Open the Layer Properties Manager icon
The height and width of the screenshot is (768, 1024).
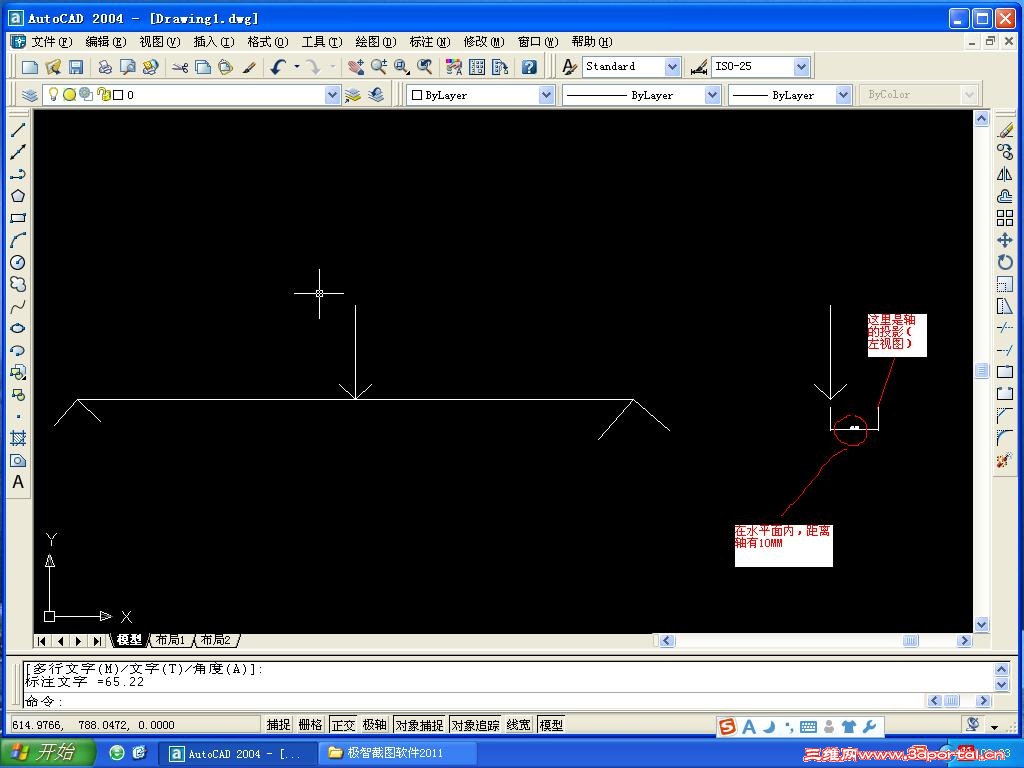[x=29, y=95]
